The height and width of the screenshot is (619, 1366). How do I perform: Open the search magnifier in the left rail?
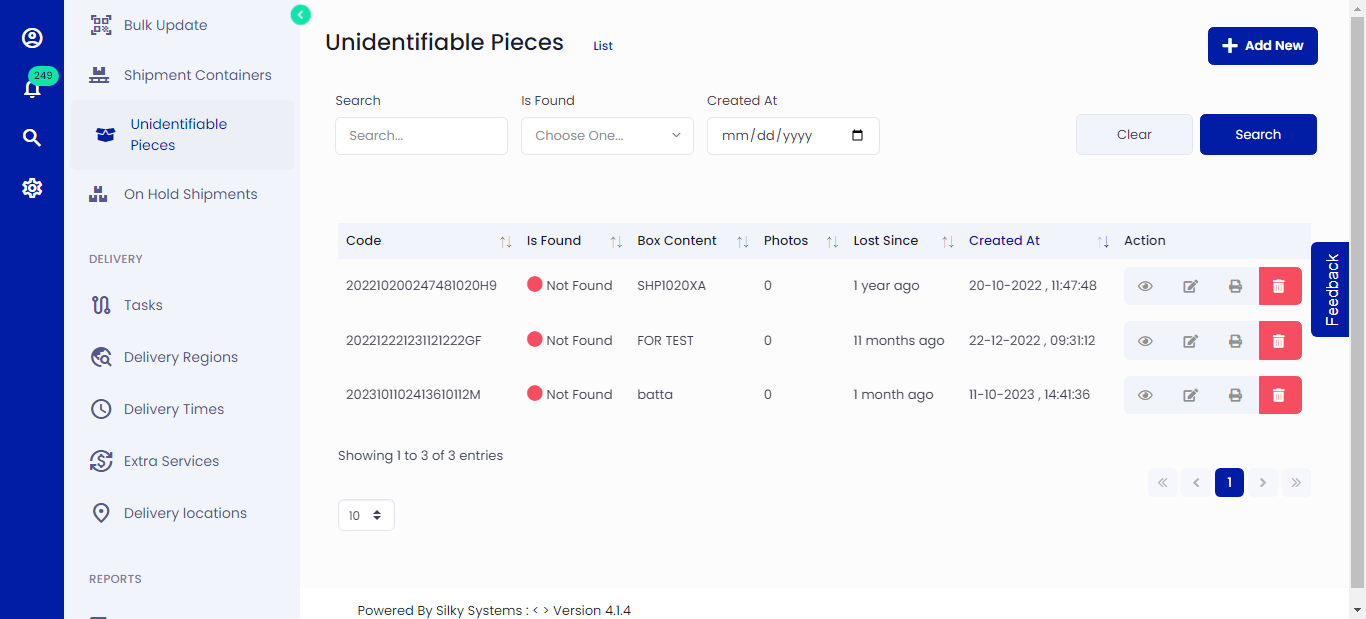32,137
